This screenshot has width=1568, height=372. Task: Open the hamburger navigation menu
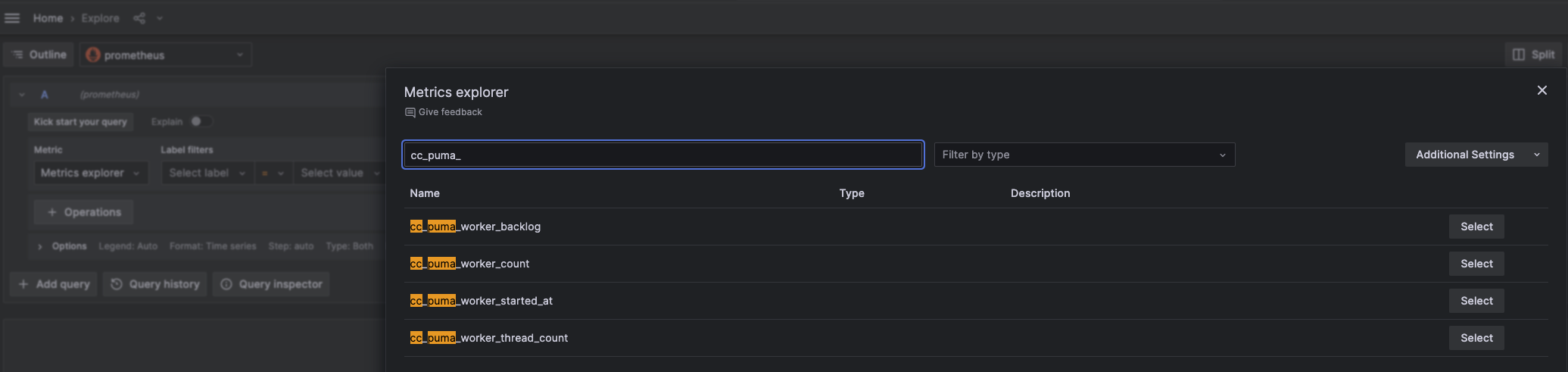pyautogui.click(x=12, y=18)
